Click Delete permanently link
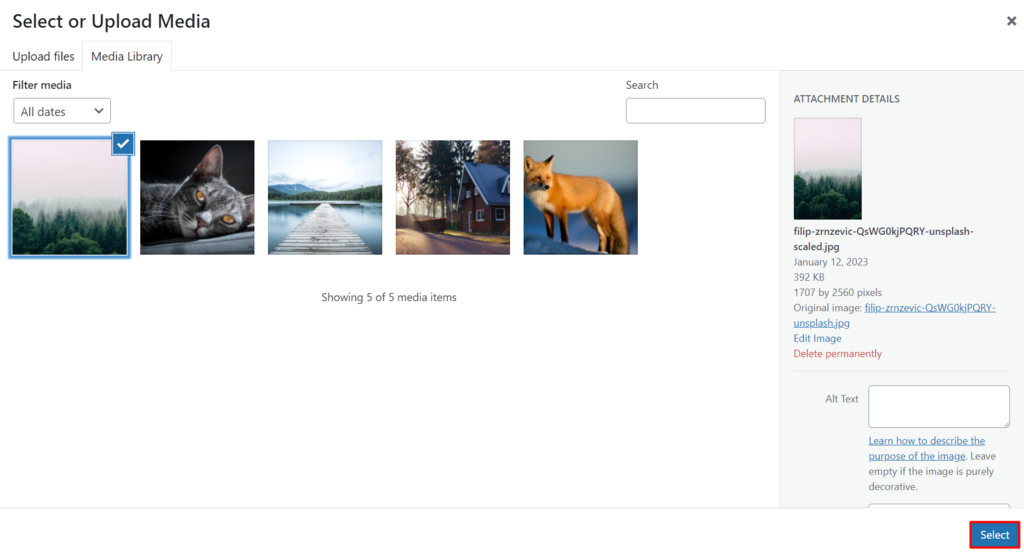The width and height of the screenshot is (1024, 558). 837,353
